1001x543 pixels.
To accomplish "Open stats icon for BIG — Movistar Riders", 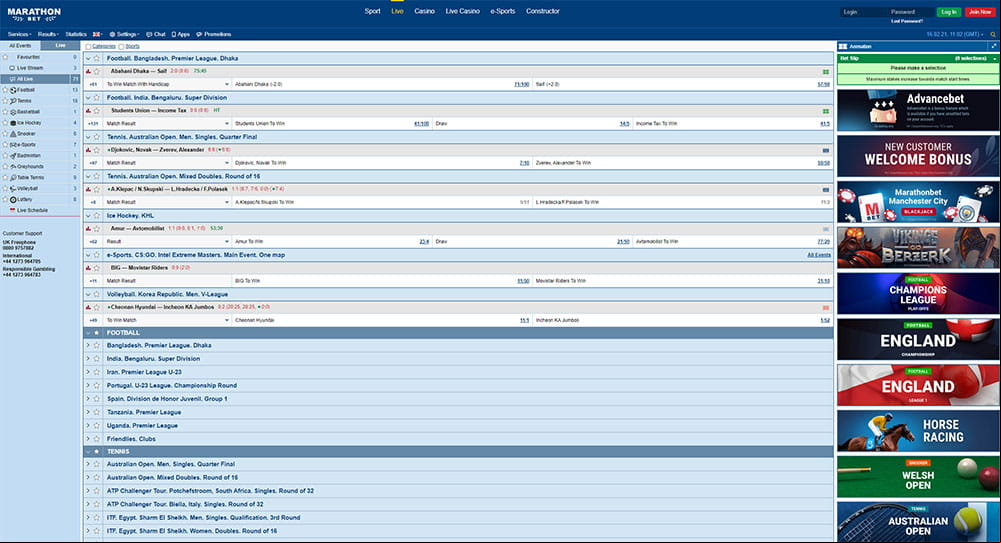I will click(x=89, y=268).
